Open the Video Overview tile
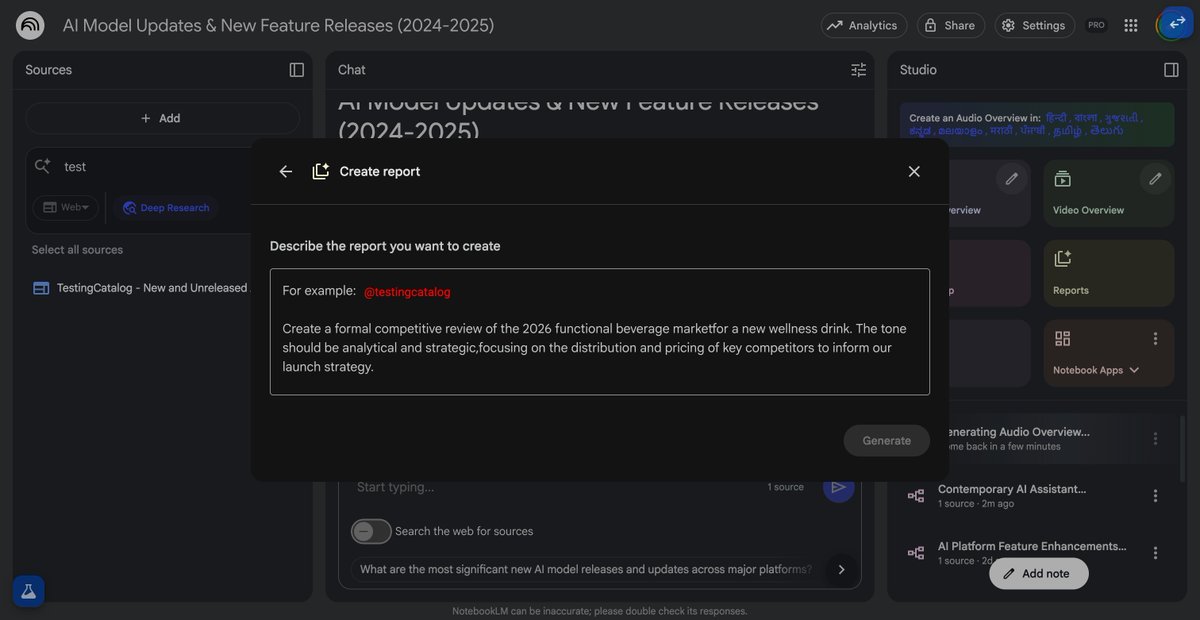 [1109, 193]
